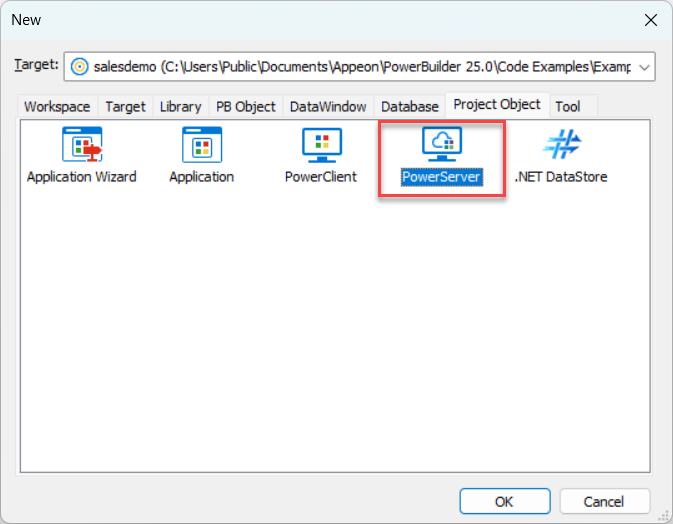Viewport: 673px width, 524px height.
Task: Switch to the PB Object tab
Action: tap(245, 106)
